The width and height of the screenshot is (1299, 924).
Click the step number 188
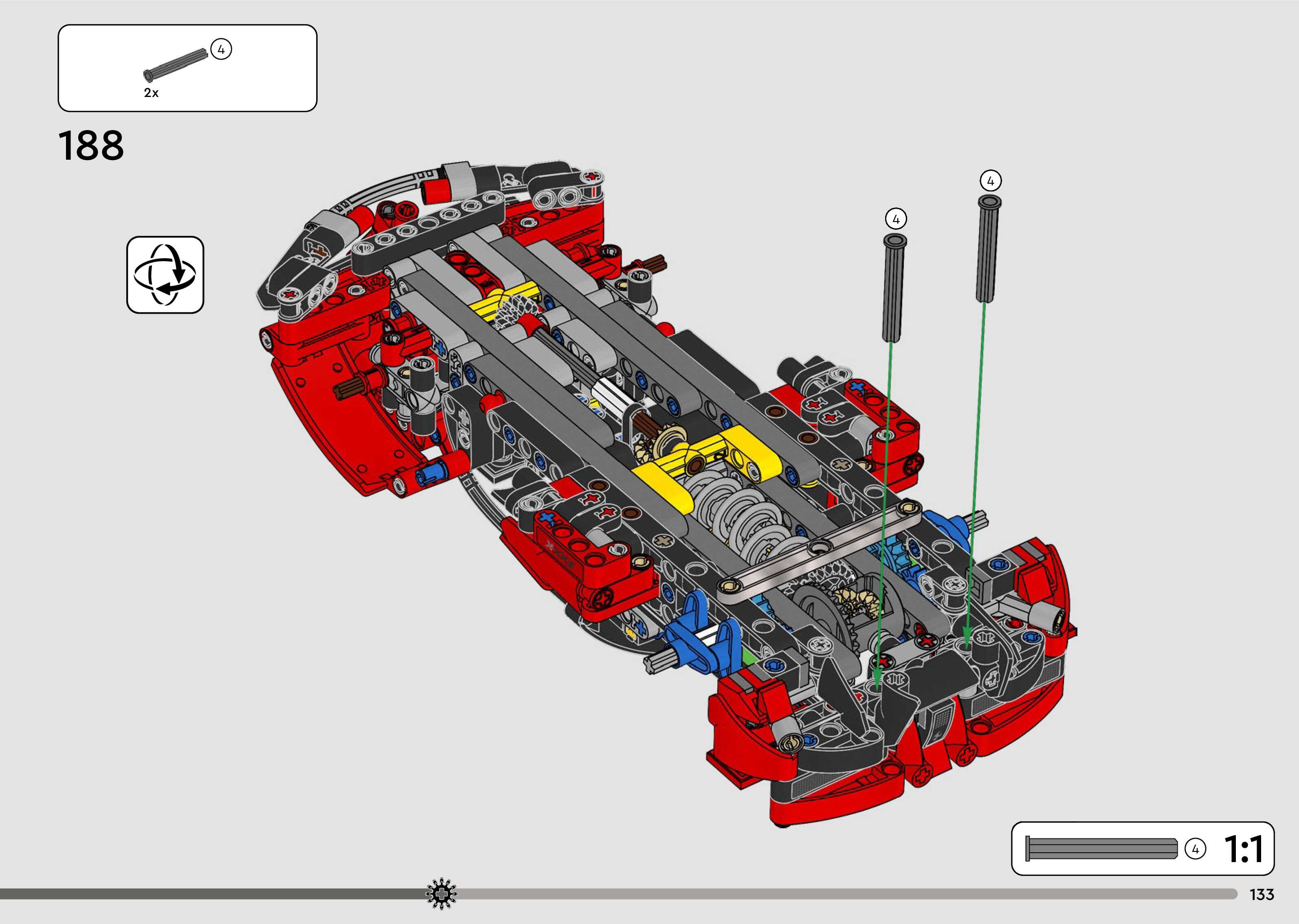click(91, 146)
